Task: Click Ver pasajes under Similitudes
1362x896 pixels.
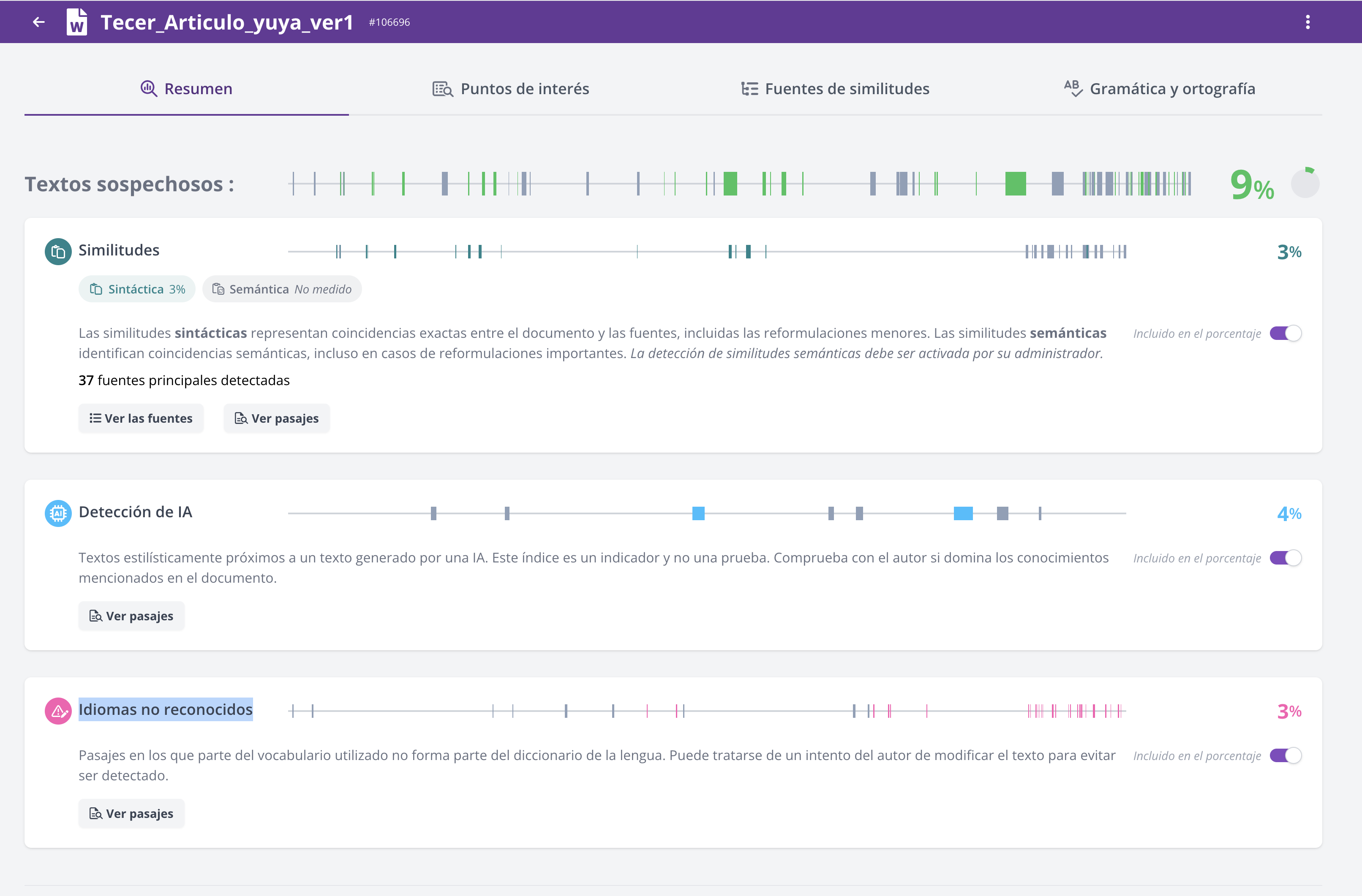Action: coord(276,418)
